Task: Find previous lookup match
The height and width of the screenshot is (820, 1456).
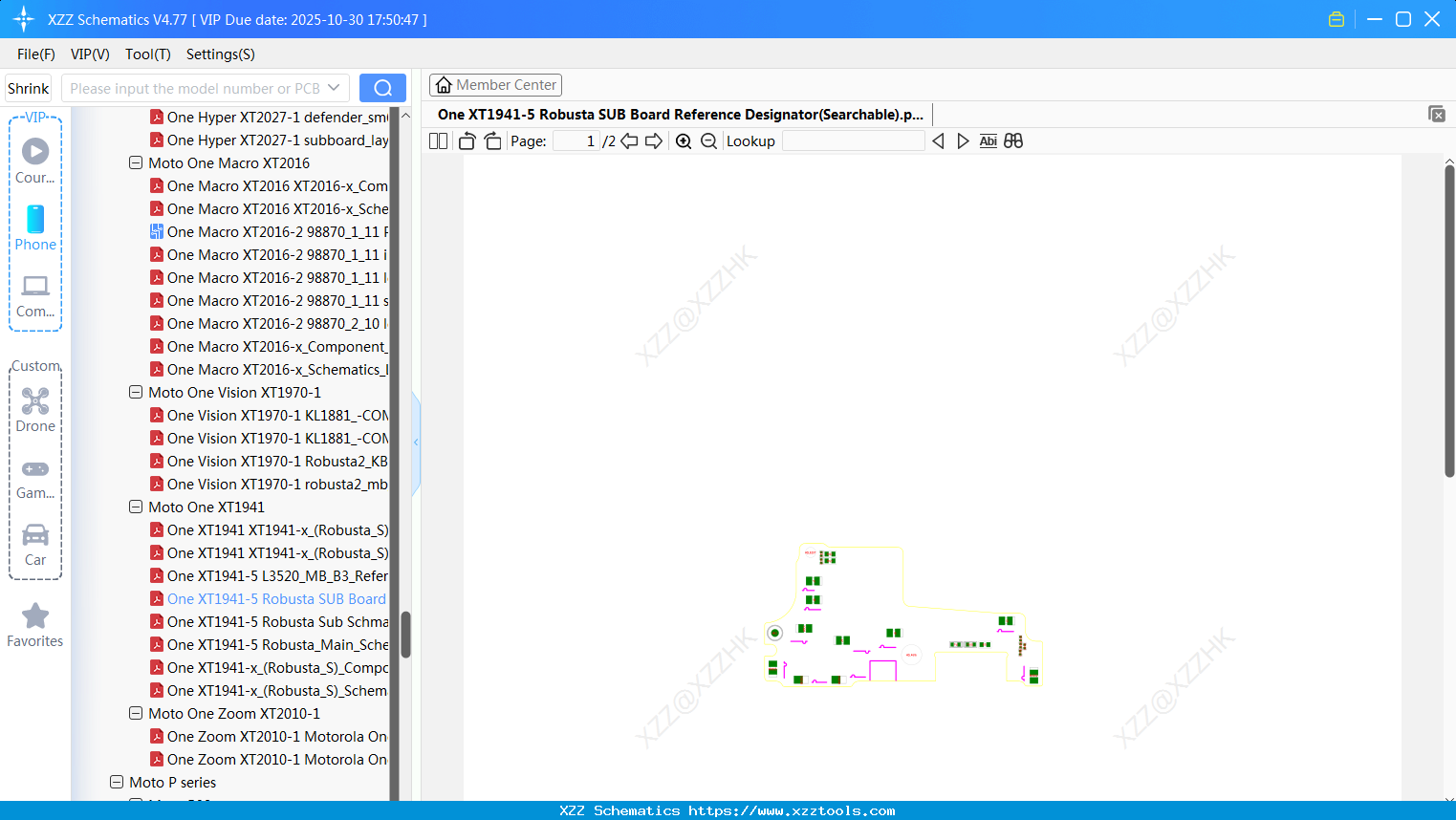Action: [x=938, y=141]
